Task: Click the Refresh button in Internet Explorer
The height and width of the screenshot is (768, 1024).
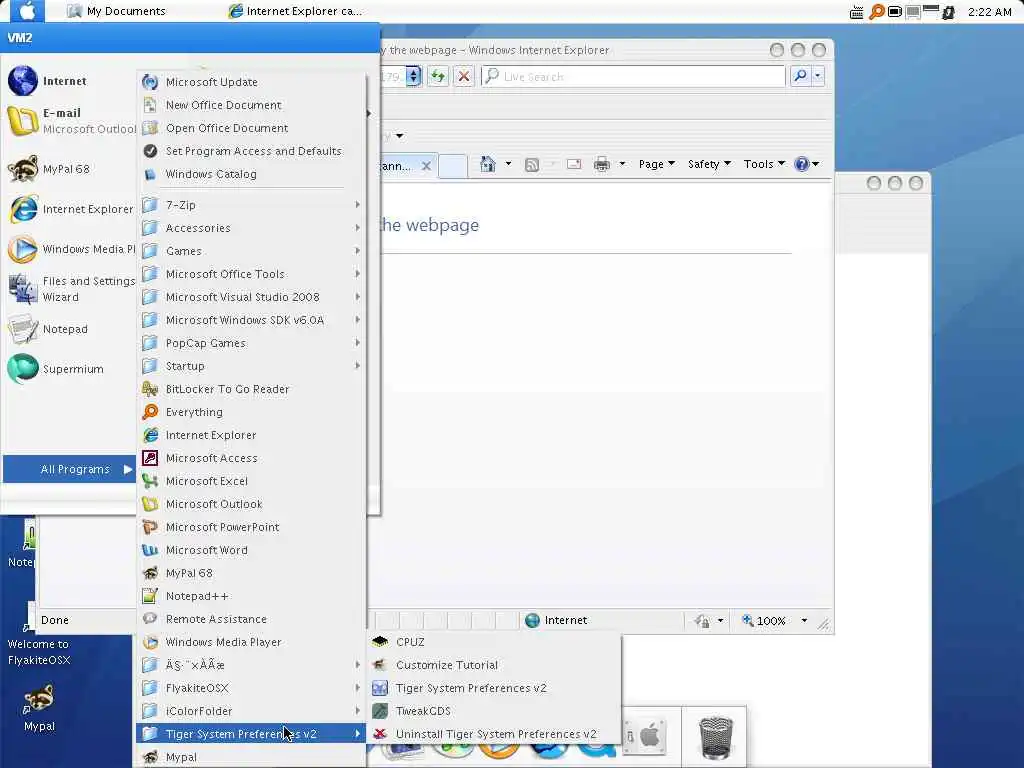Action: pos(438,76)
